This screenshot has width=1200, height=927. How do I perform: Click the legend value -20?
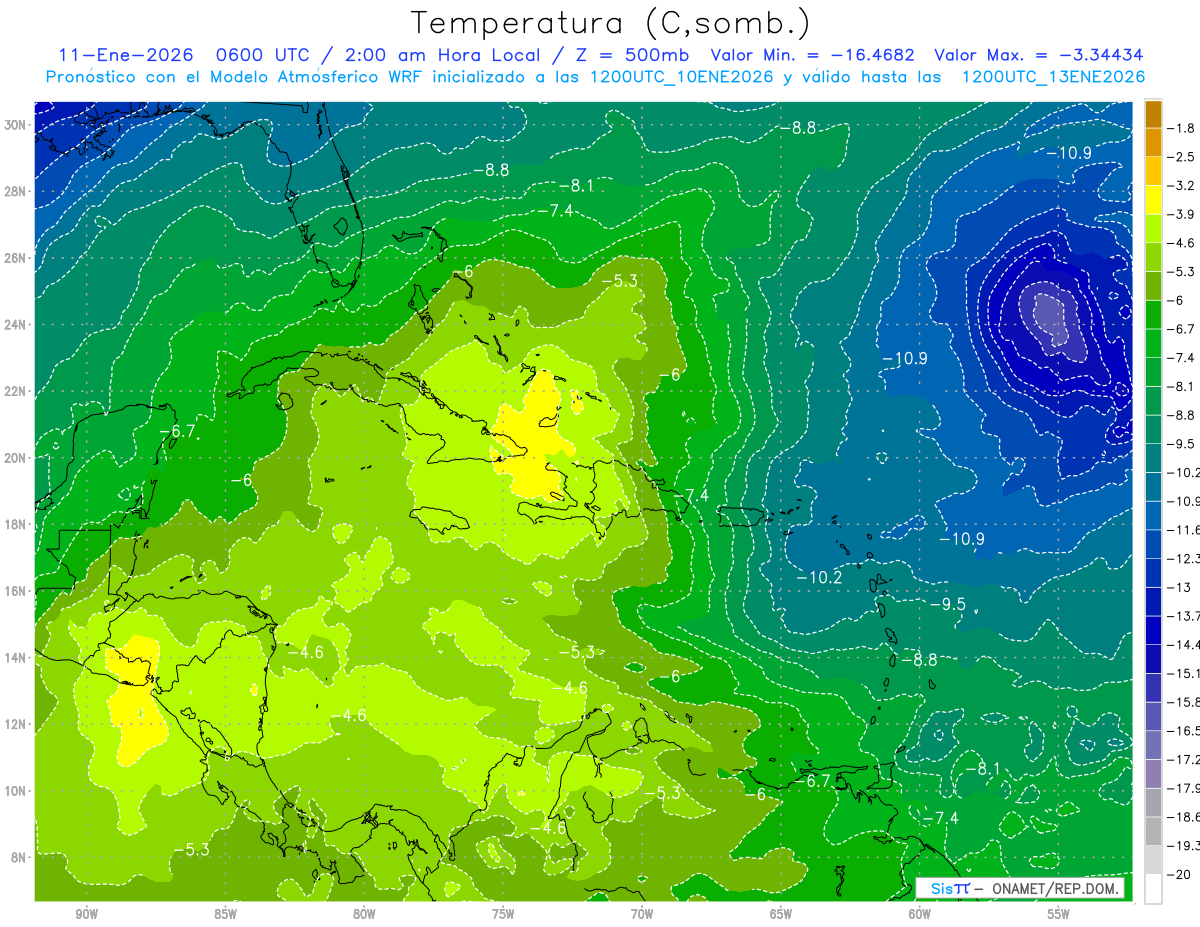click(1179, 873)
